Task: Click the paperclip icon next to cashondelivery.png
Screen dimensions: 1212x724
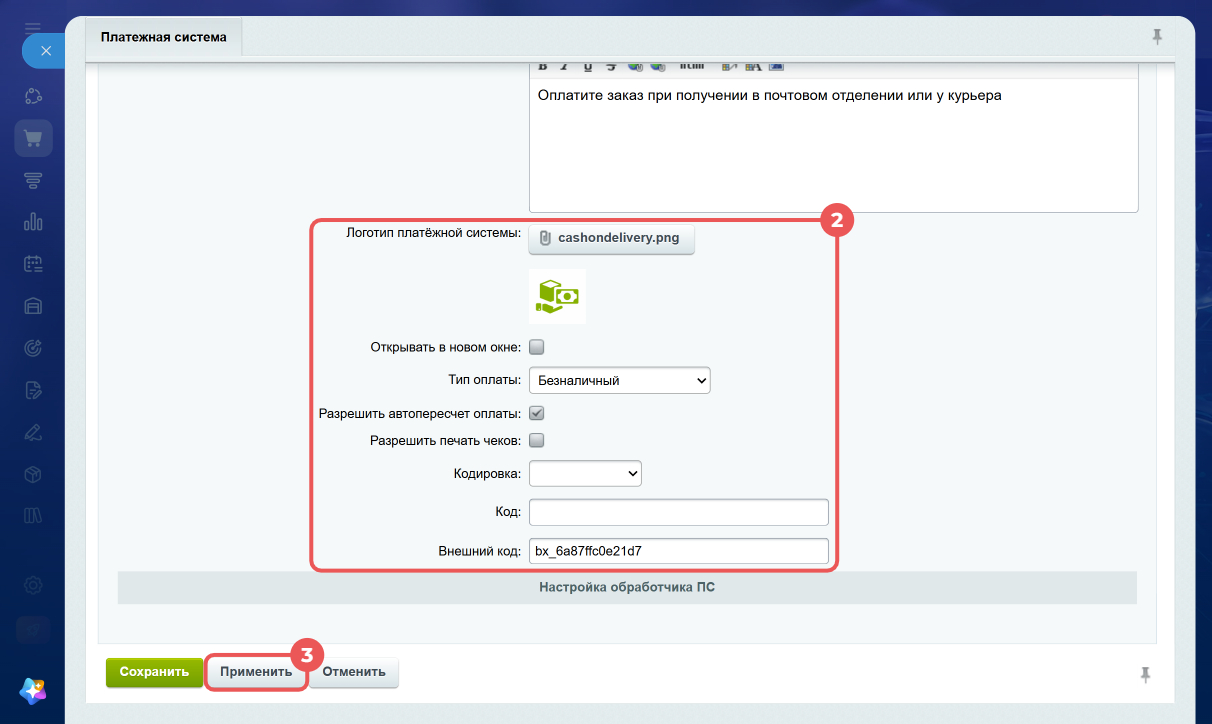Action: (x=545, y=238)
